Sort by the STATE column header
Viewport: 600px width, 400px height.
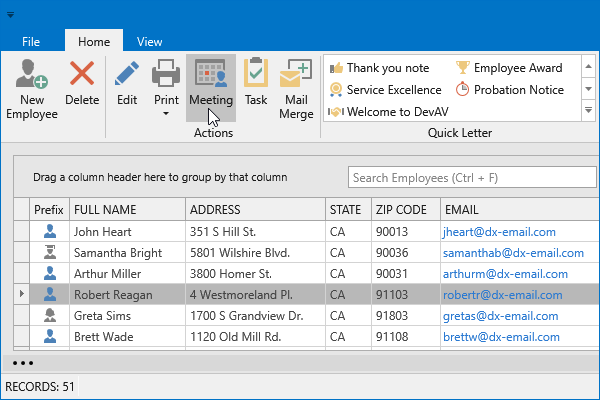pyautogui.click(x=348, y=210)
